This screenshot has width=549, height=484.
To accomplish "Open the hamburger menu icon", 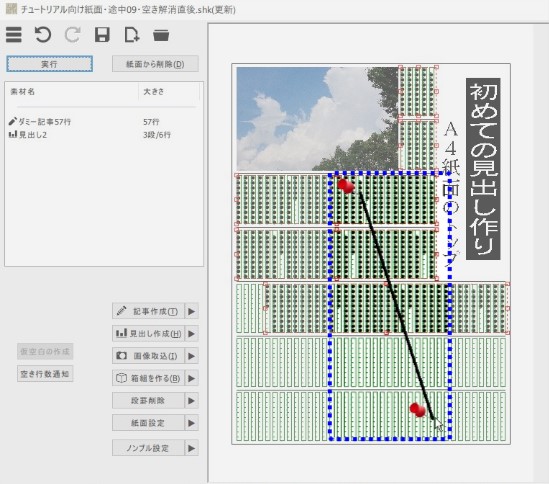I will coord(14,35).
